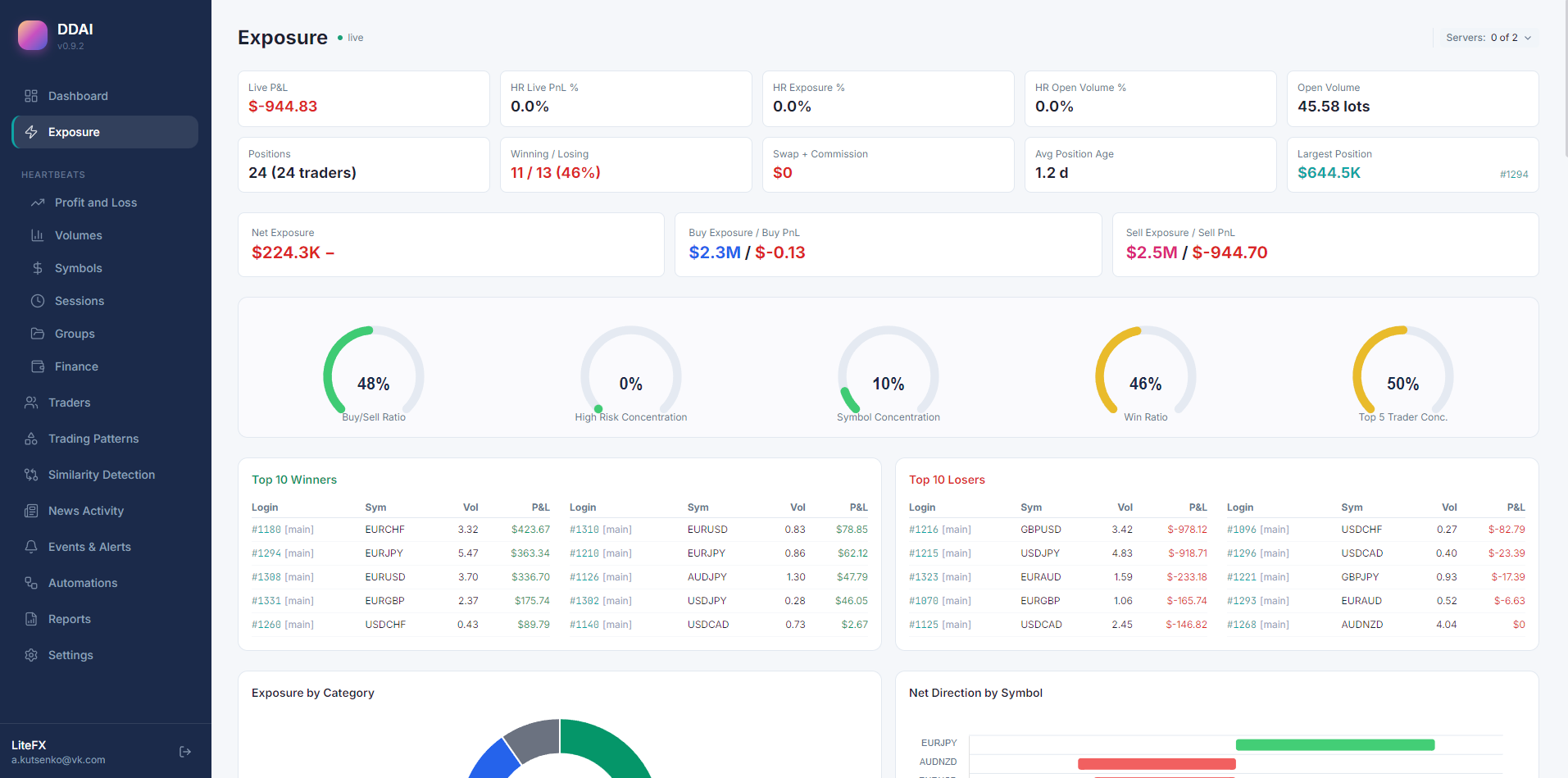
Task: Click the Live P&L card
Action: pos(364,98)
